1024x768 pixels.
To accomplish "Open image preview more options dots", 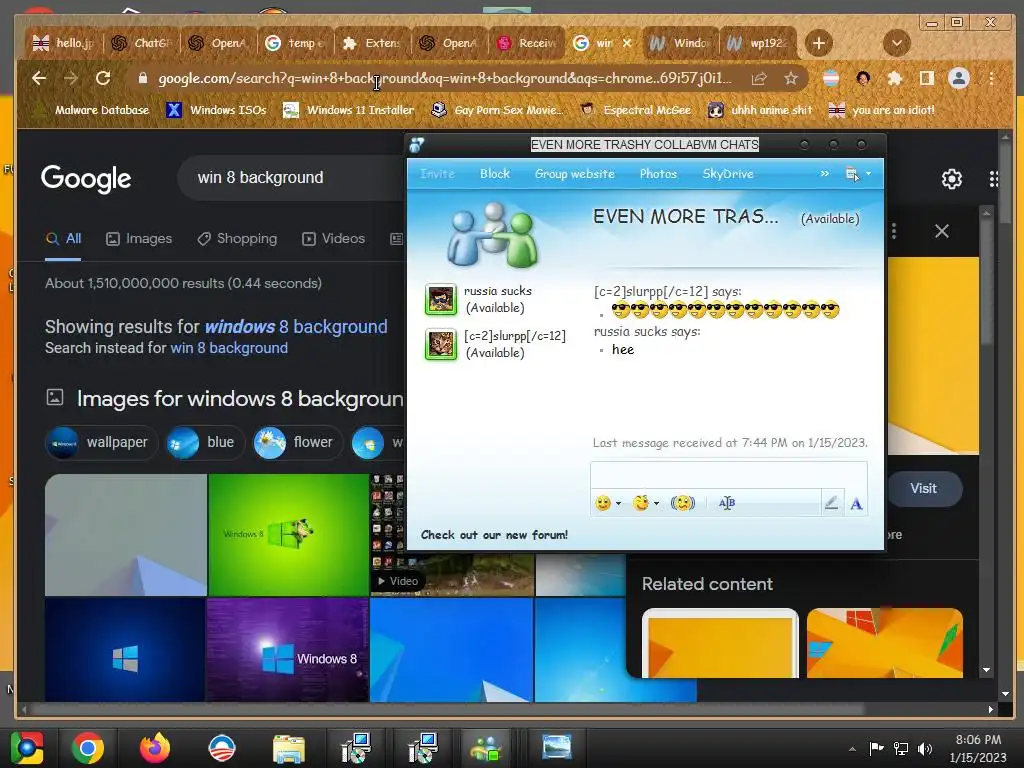I will pos(894,231).
